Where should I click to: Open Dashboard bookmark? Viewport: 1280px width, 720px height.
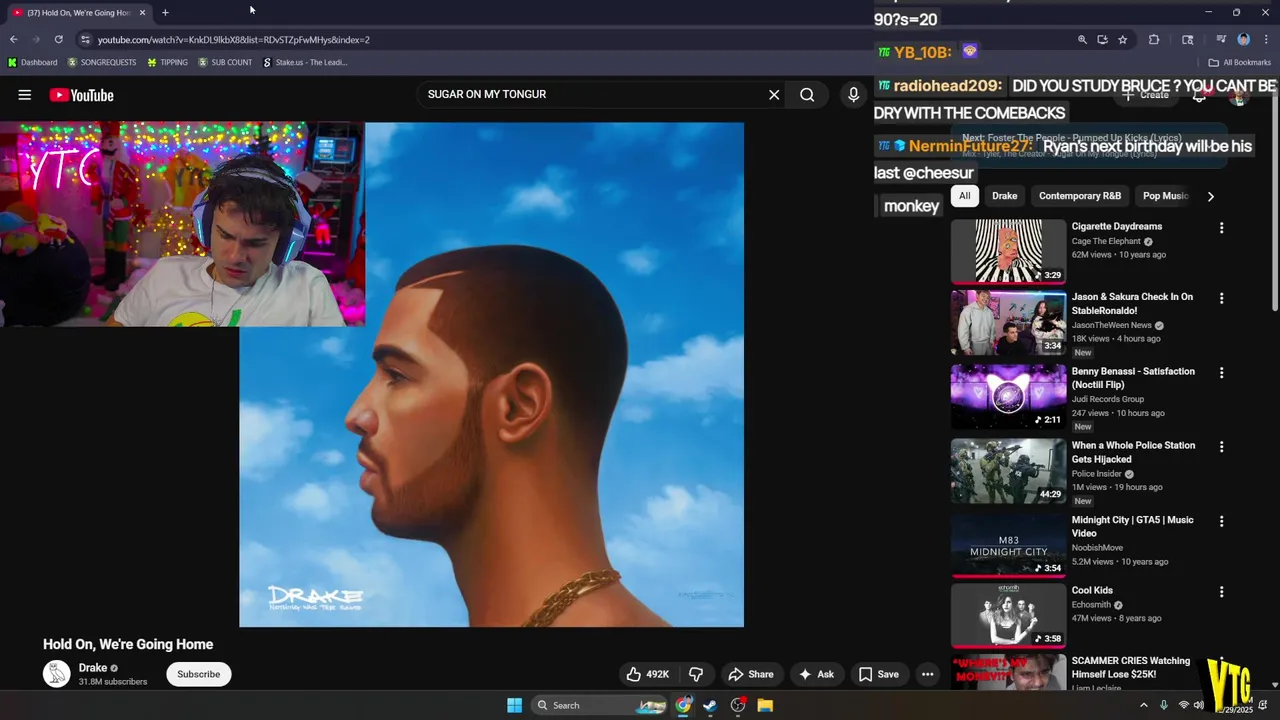tap(32, 62)
